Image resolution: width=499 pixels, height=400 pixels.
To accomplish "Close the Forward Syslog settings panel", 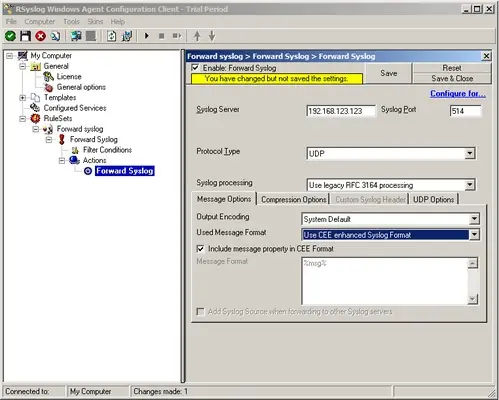I will click(x=486, y=56).
